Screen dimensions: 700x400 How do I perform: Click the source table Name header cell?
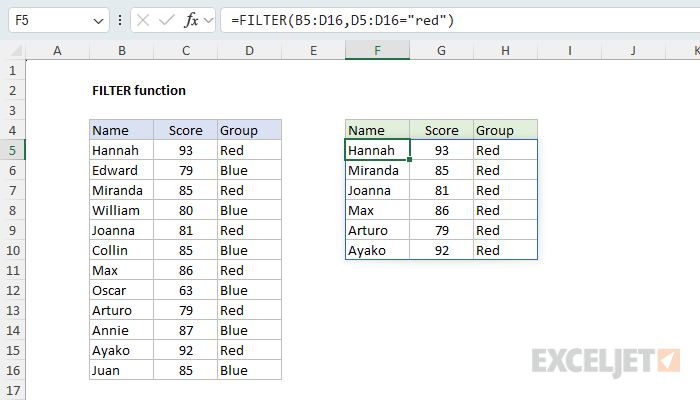[x=121, y=130]
